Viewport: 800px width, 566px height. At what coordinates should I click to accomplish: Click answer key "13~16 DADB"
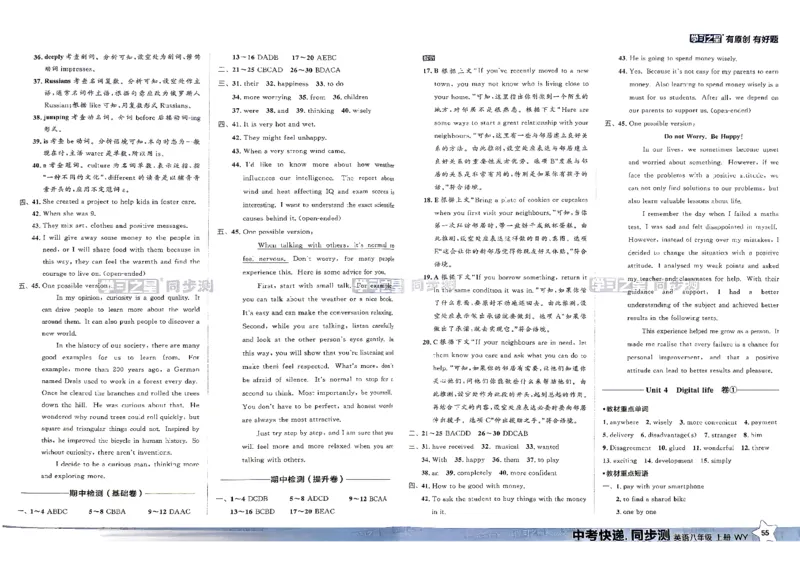pyautogui.click(x=255, y=58)
